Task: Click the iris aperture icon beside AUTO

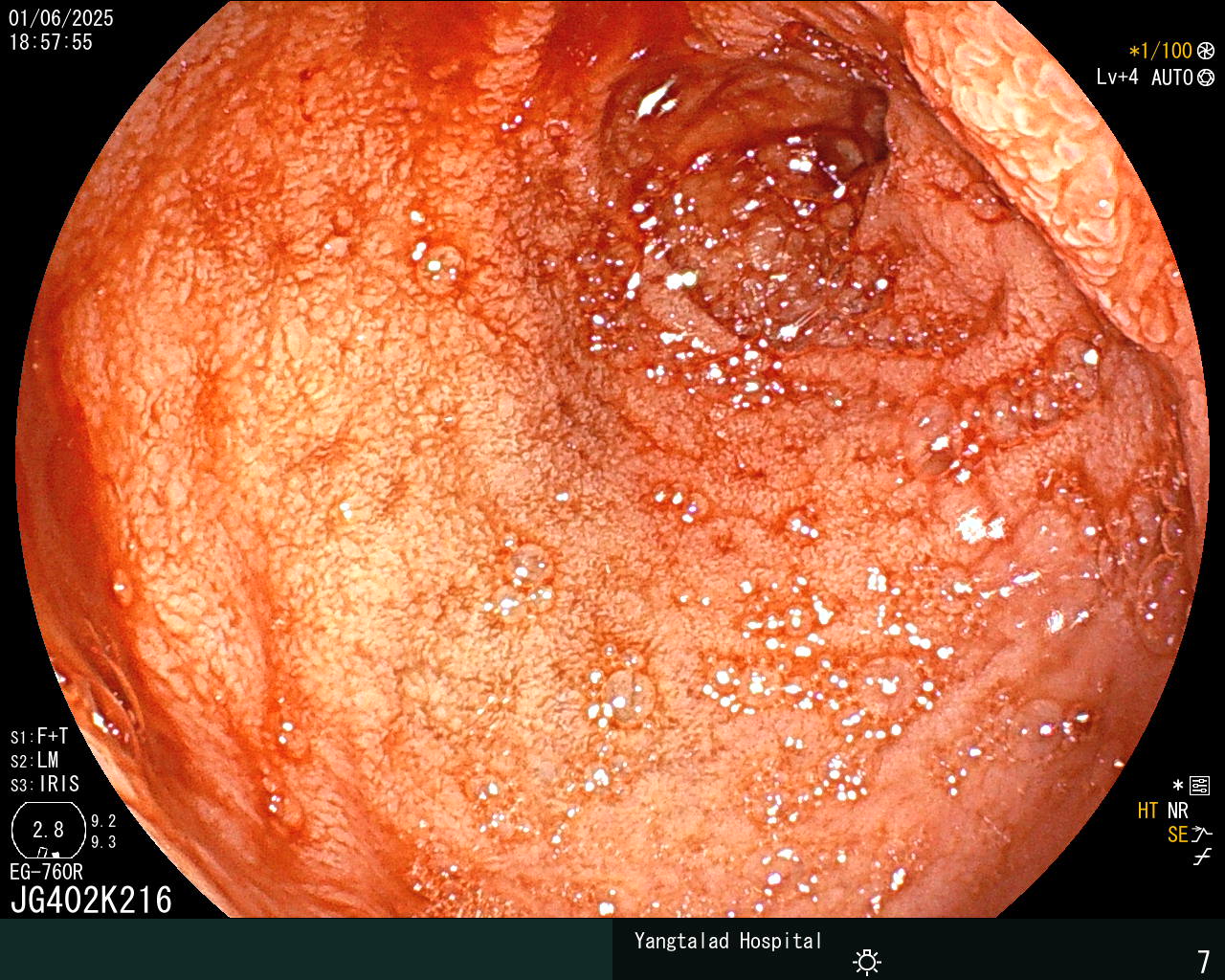Action: pos(1206,78)
